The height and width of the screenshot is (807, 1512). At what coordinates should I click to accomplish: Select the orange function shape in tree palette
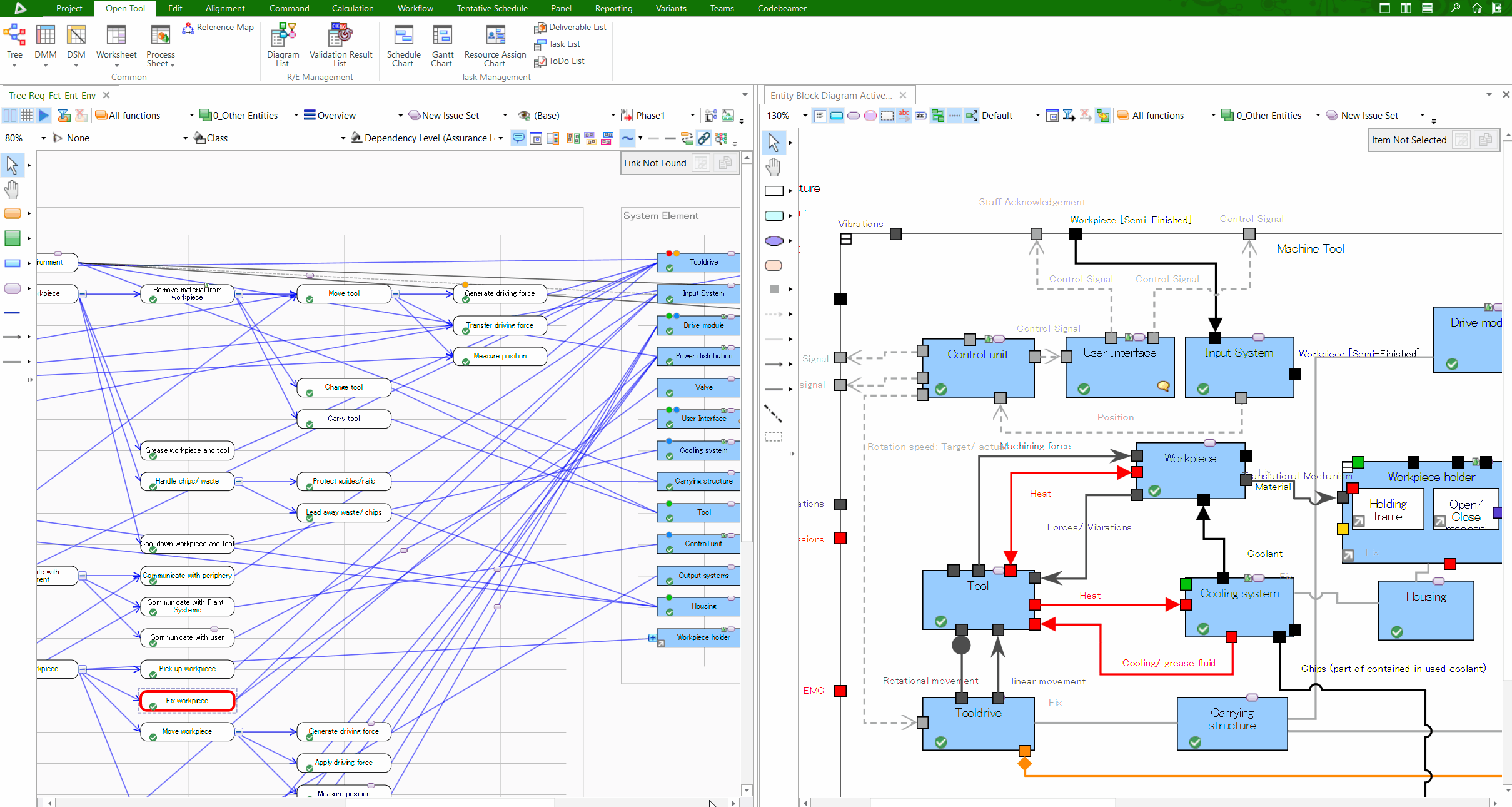click(13, 213)
